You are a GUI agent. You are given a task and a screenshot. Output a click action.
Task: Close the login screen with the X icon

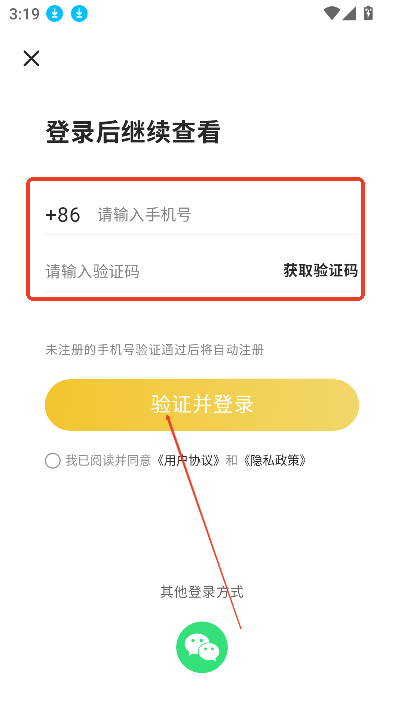[31, 59]
